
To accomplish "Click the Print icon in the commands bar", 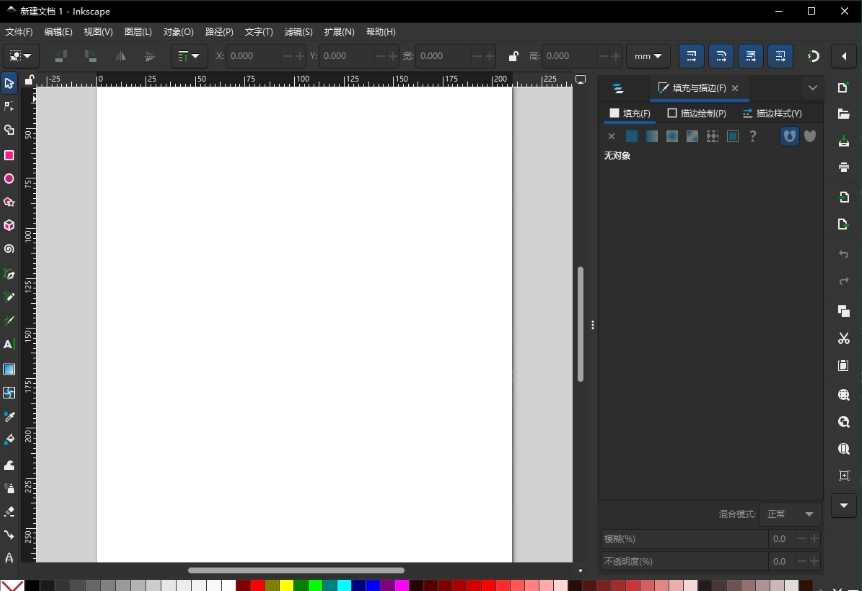I will (844, 167).
